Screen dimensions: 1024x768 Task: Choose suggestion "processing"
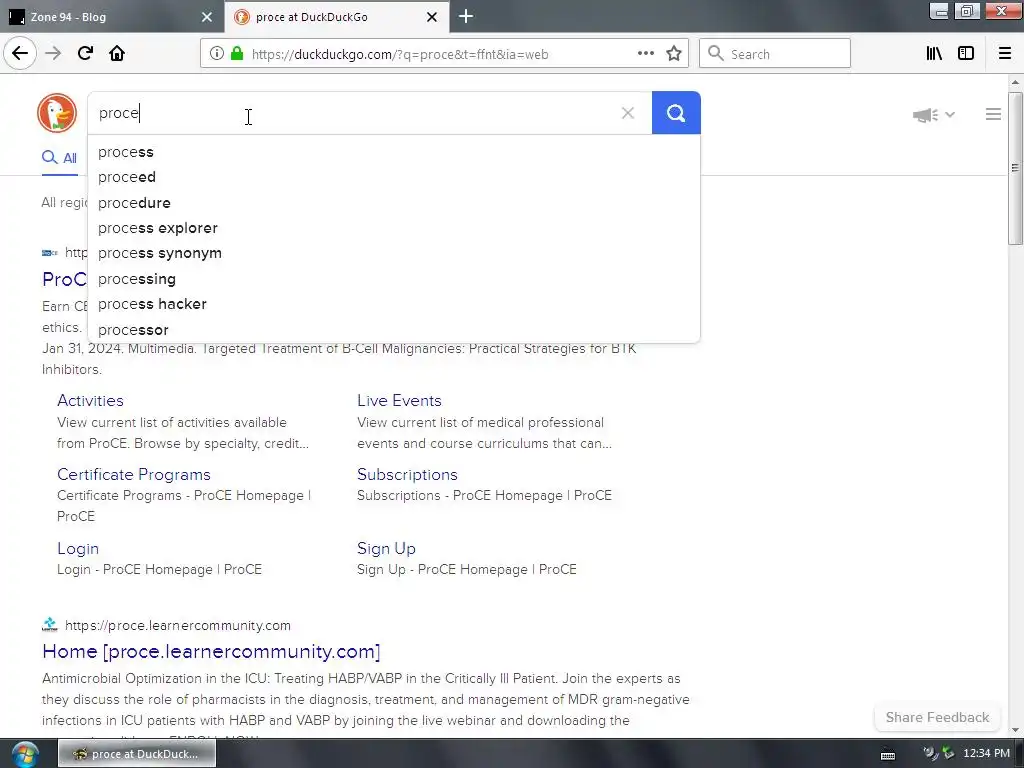click(x=394, y=279)
